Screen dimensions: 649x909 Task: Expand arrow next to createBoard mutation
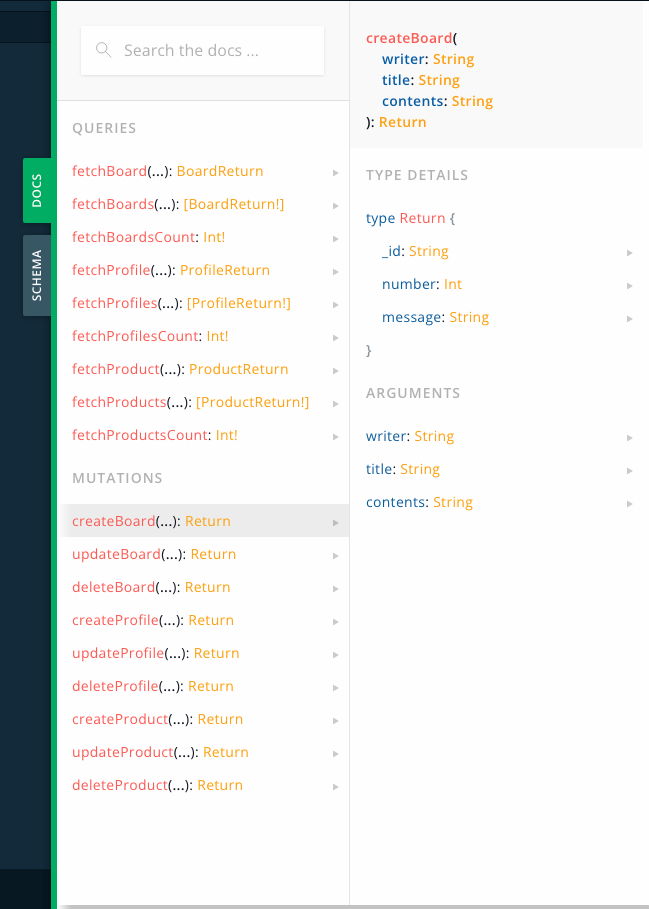click(x=336, y=523)
